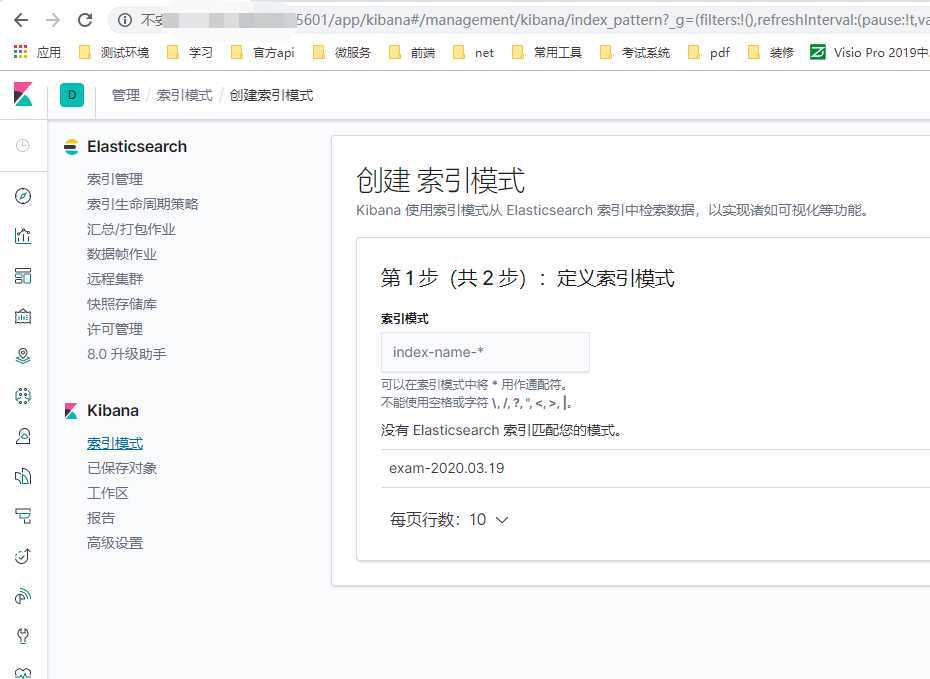Open 报告 under Kibana

click(x=101, y=518)
